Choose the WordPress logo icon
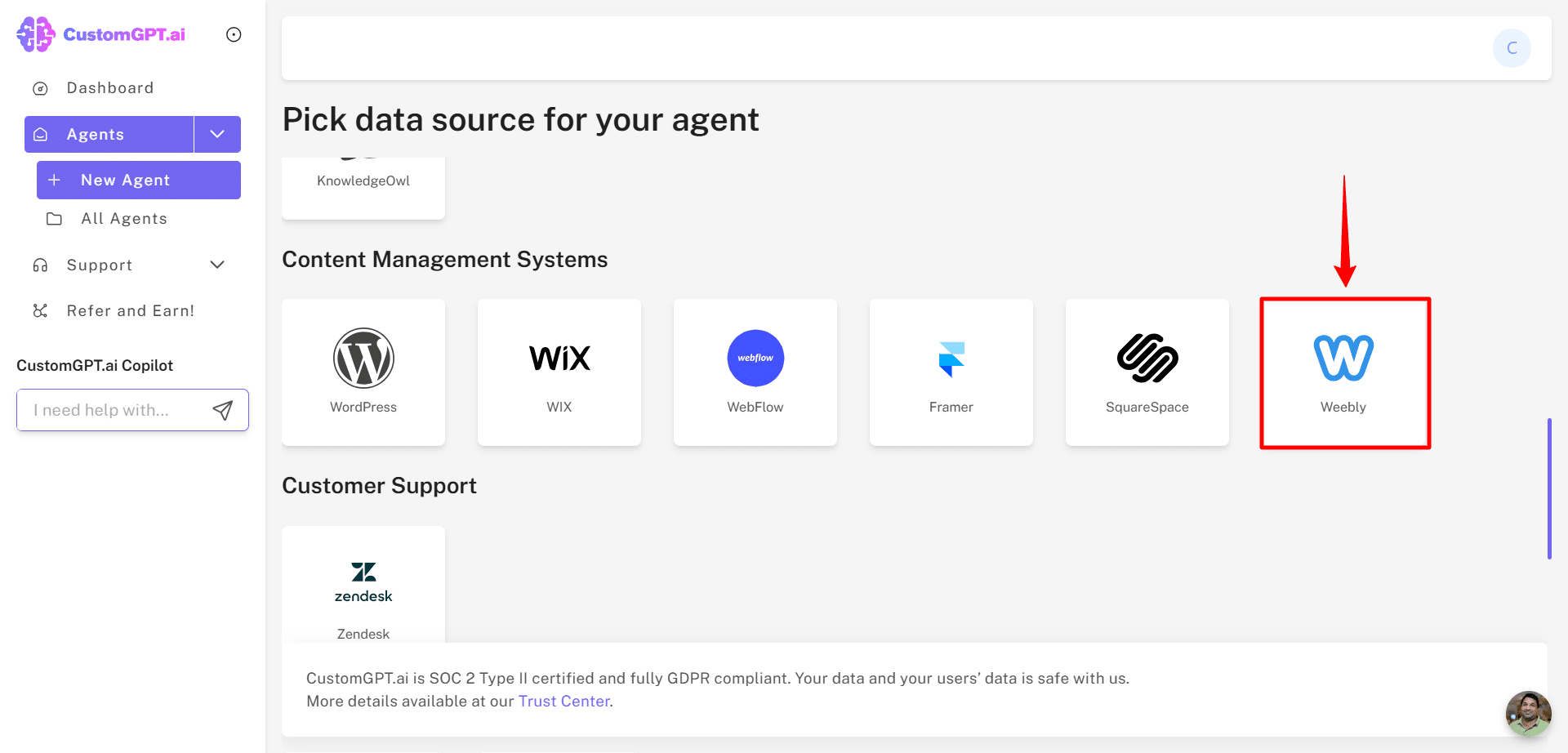 click(x=363, y=358)
